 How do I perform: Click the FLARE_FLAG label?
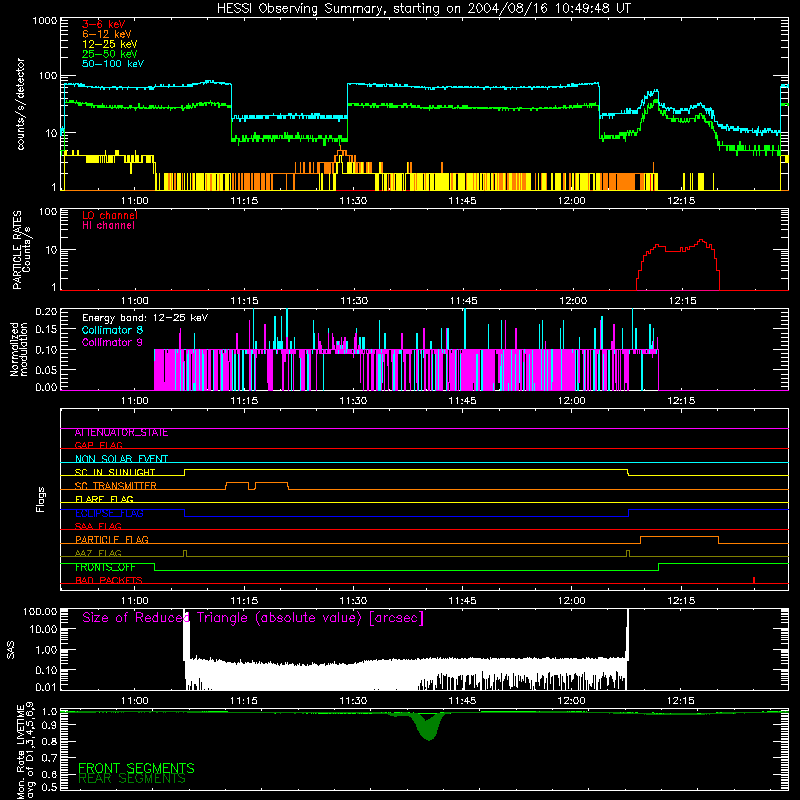(x=104, y=499)
